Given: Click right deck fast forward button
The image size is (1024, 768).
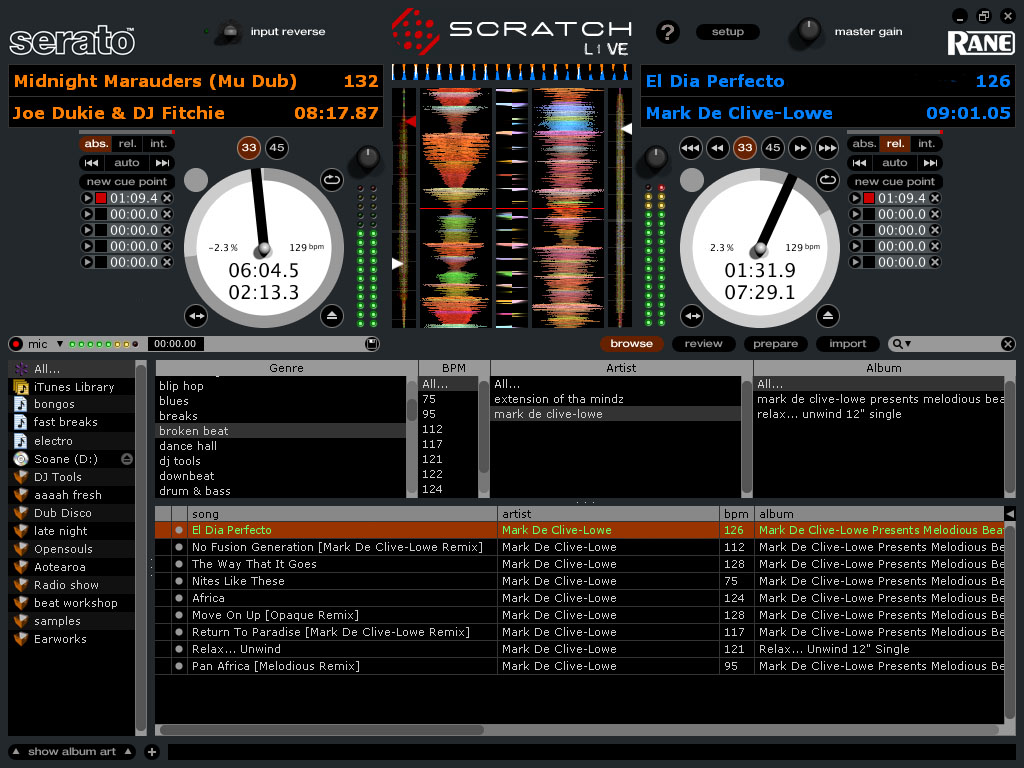Looking at the screenshot, I should (800, 148).
